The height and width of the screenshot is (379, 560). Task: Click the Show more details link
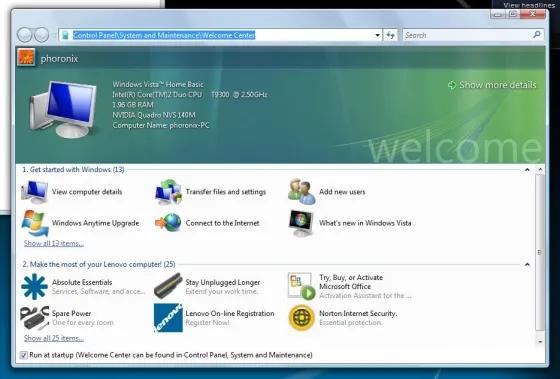pos(498,85)
